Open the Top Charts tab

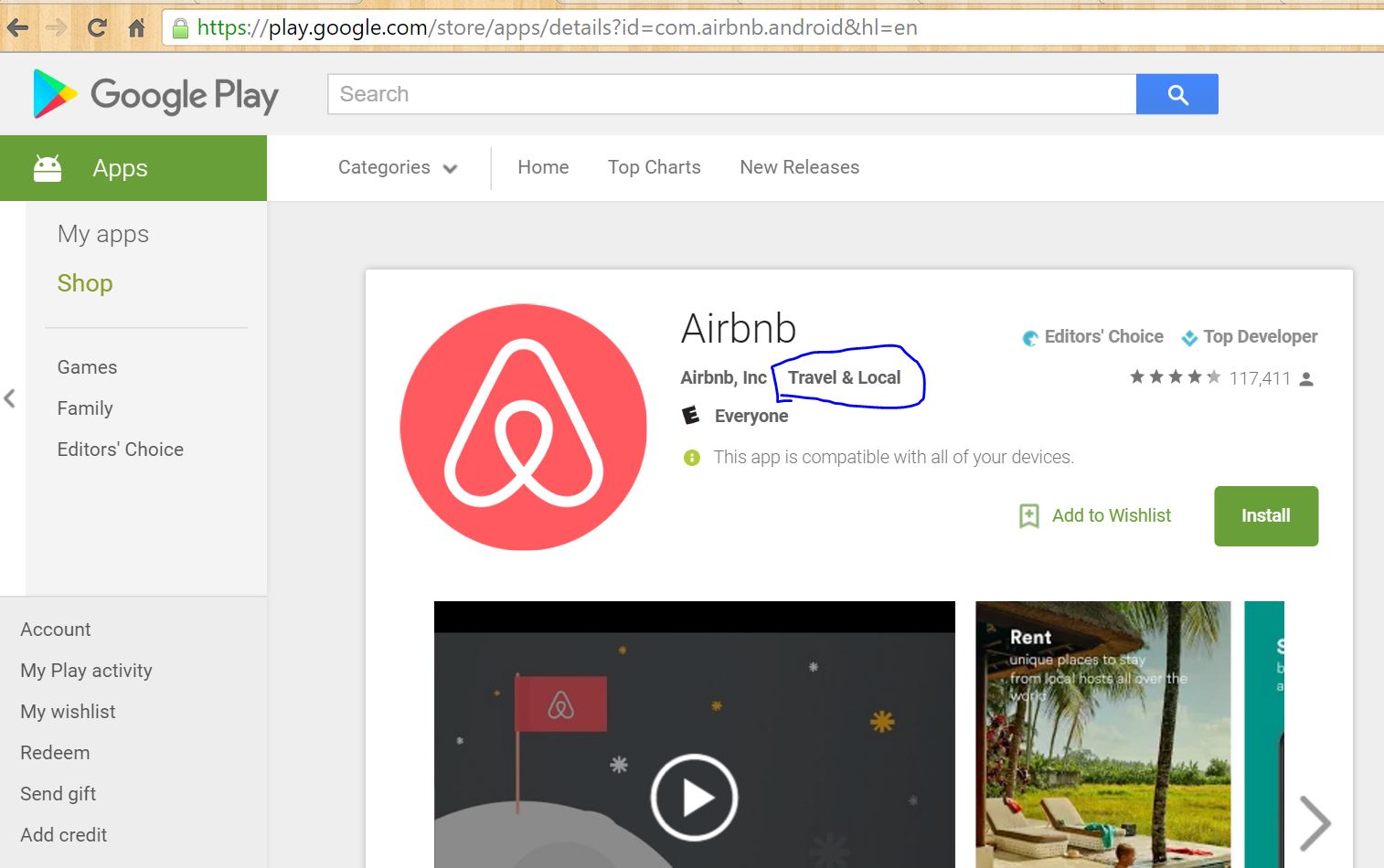coord(655,167)
